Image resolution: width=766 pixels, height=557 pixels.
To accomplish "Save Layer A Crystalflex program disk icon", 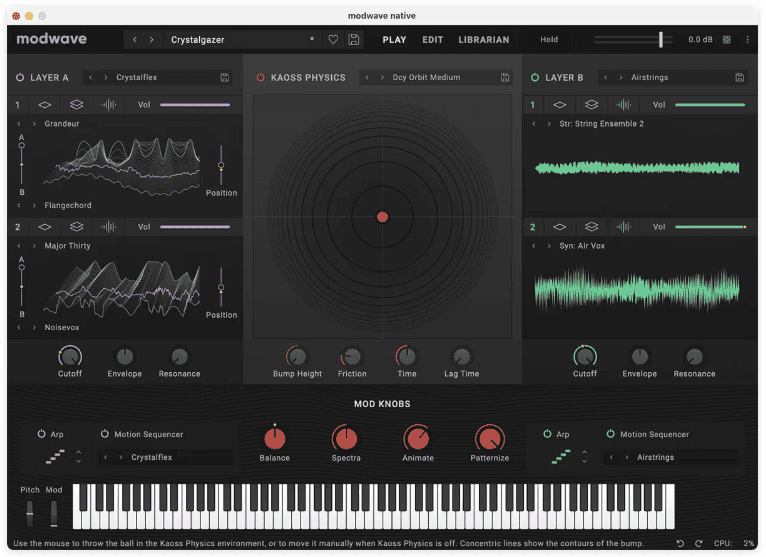I will coord(225,77).
